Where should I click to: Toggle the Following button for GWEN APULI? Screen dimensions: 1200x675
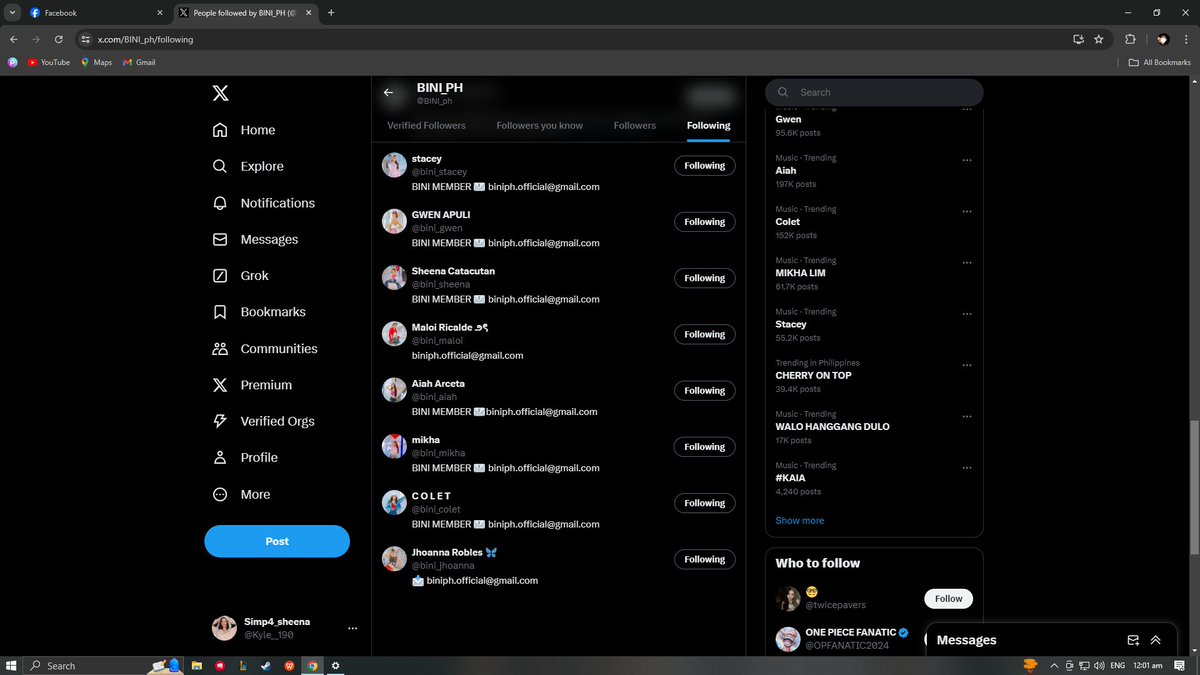point(705,222)
